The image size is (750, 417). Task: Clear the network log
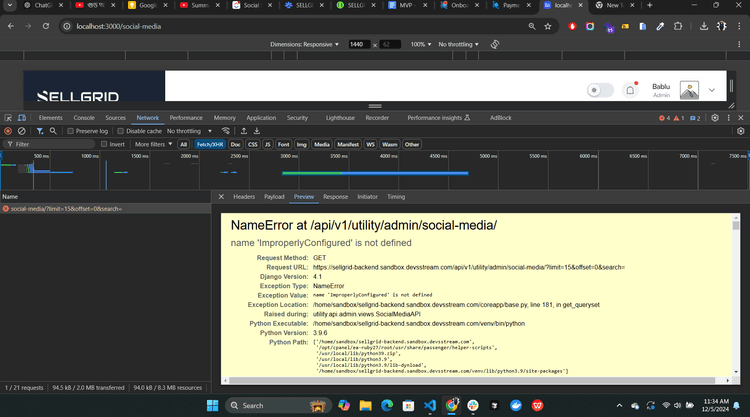click(21, 131)
